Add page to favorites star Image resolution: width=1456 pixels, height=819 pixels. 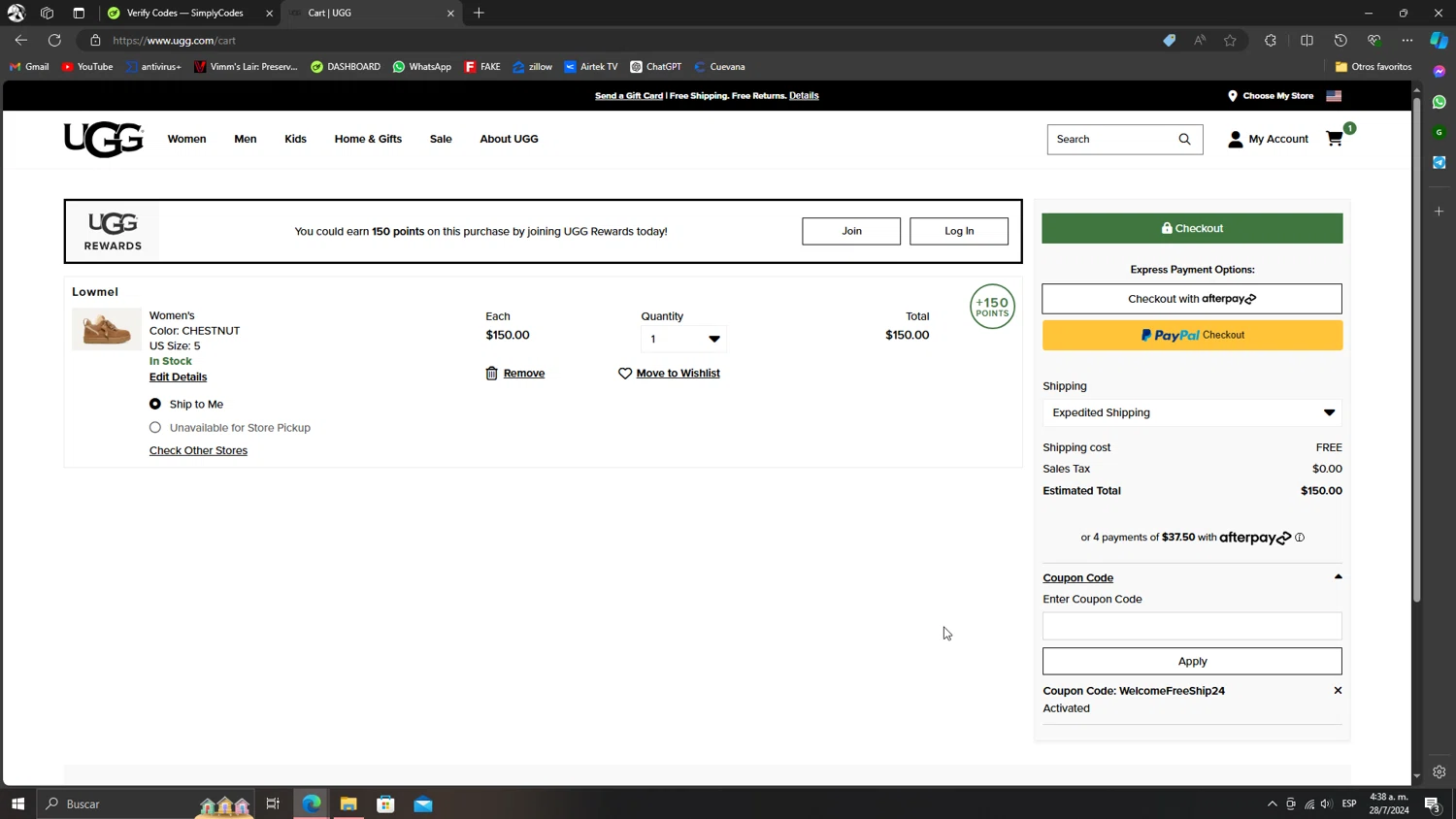1230,40
